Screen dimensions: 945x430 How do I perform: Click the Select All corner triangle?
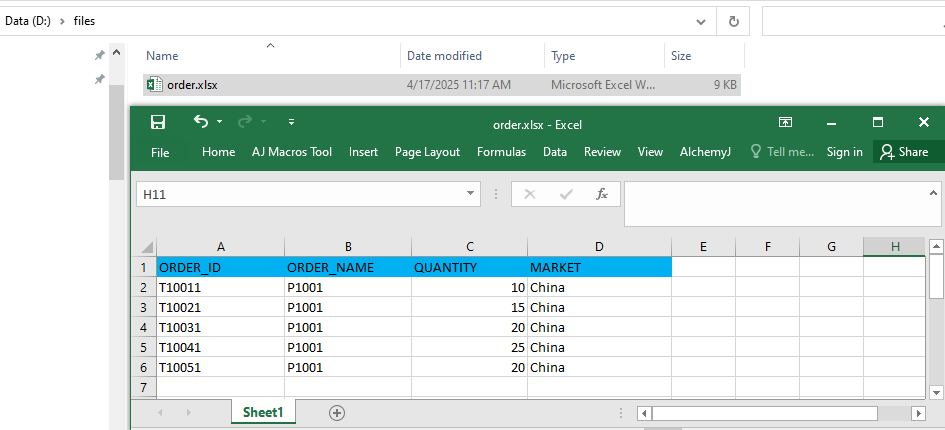pos(147,247)
